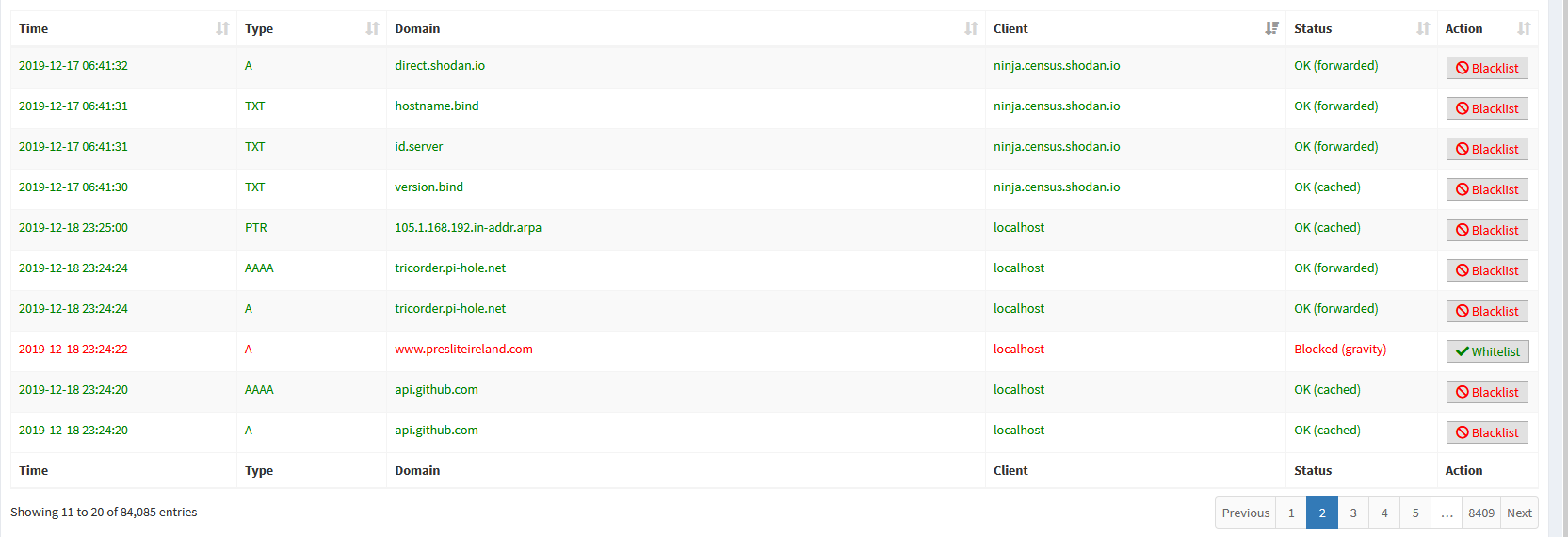Go to Previous page

coord(1245,513)
